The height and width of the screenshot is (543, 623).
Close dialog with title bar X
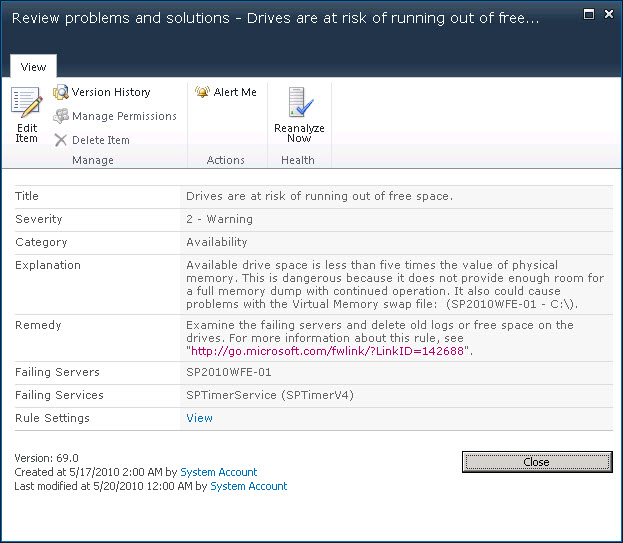[x=606, y=14]
